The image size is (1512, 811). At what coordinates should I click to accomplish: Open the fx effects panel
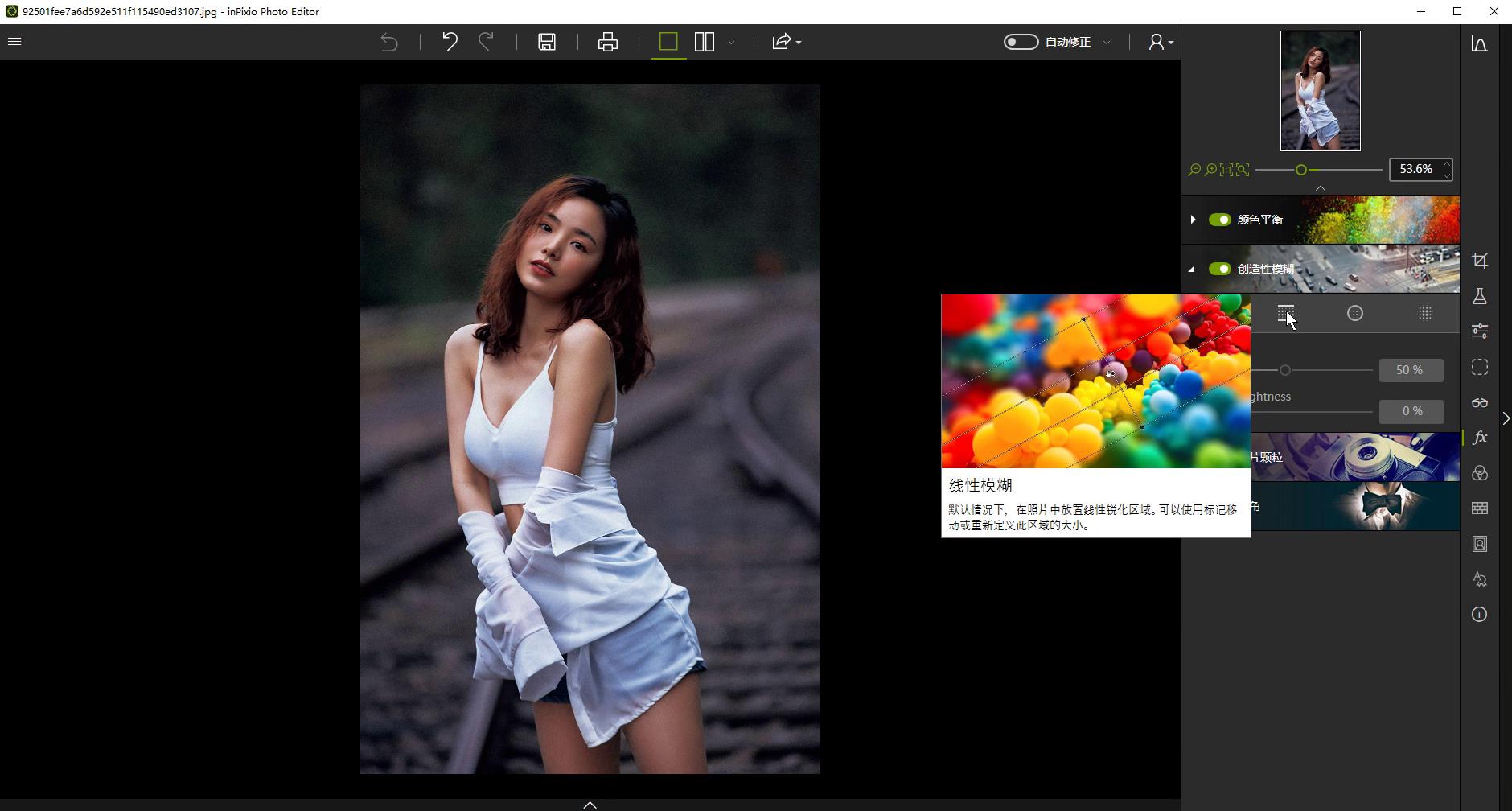(1480, 438)
